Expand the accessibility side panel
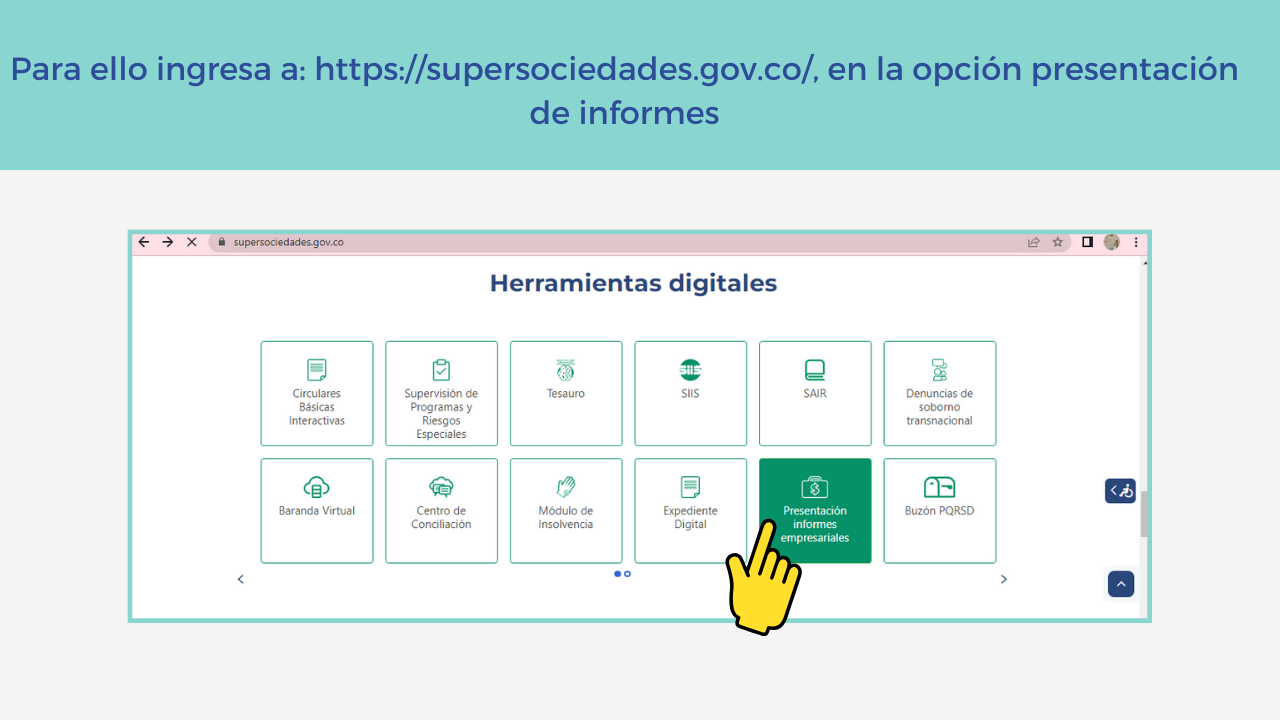This screenshot has height=720, width=1280. click(1120, 491)
